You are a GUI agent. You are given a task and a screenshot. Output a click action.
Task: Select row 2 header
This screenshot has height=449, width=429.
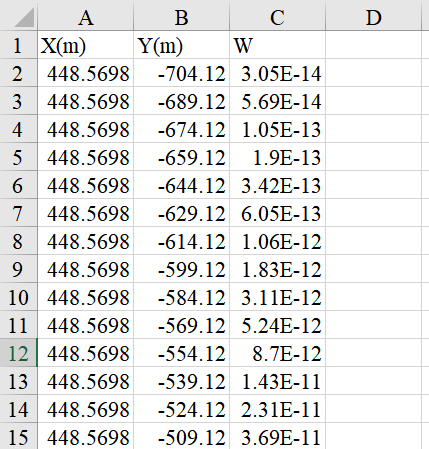coord(18,73)
